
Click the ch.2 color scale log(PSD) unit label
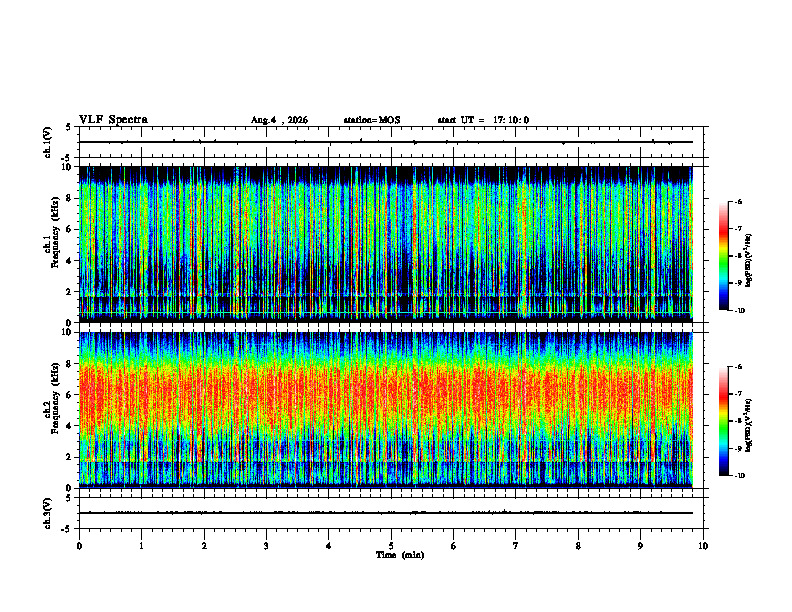[x=750, y=425]
